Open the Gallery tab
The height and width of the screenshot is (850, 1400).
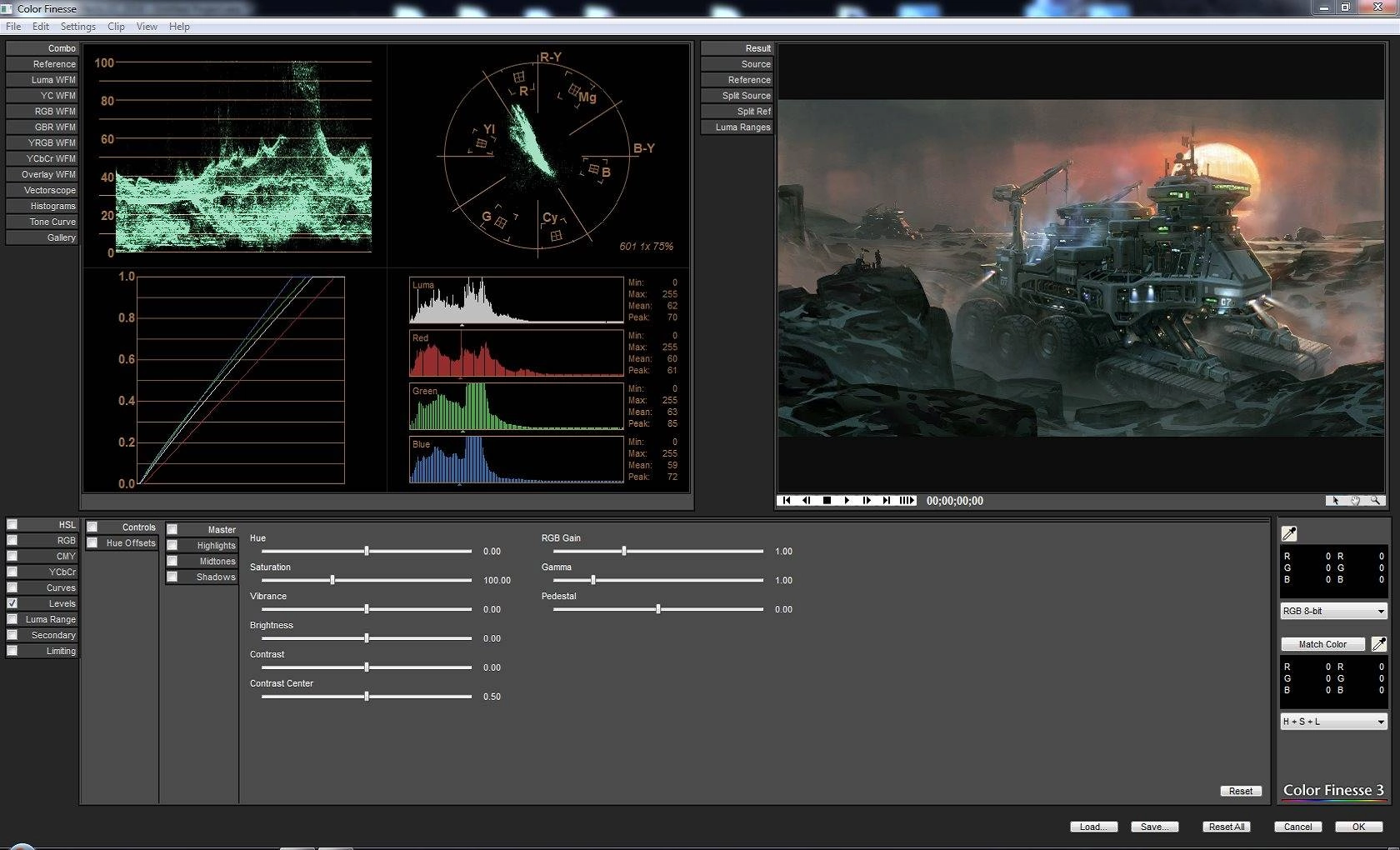tap(42, 237)
